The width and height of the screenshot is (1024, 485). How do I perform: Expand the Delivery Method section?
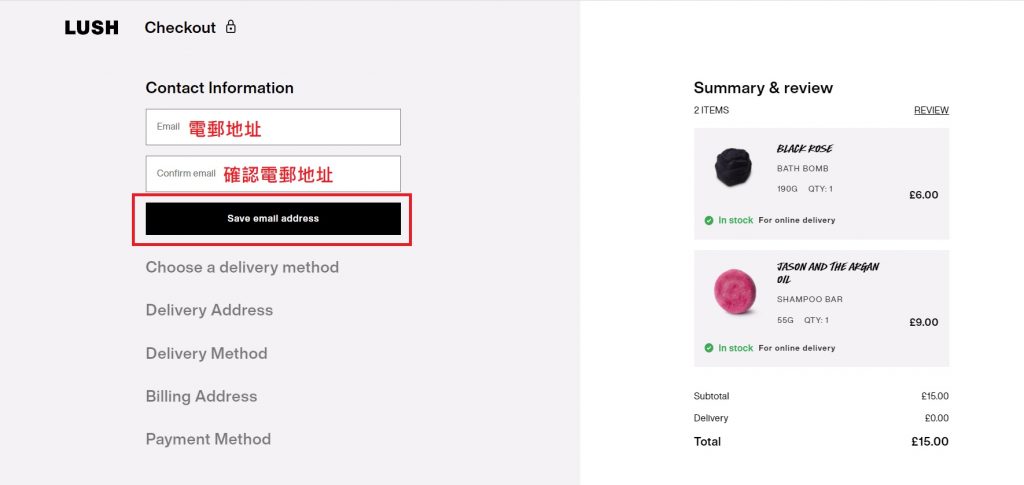(206, 353)
